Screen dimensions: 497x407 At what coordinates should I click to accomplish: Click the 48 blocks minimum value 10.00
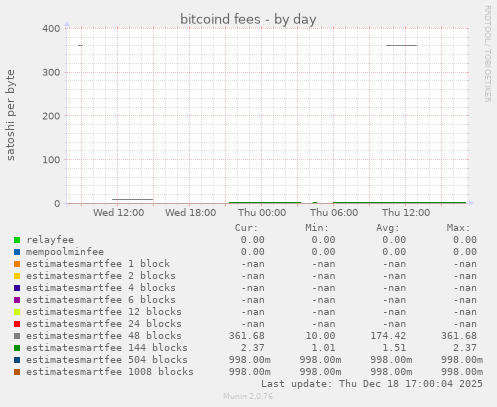coord(321,336)
